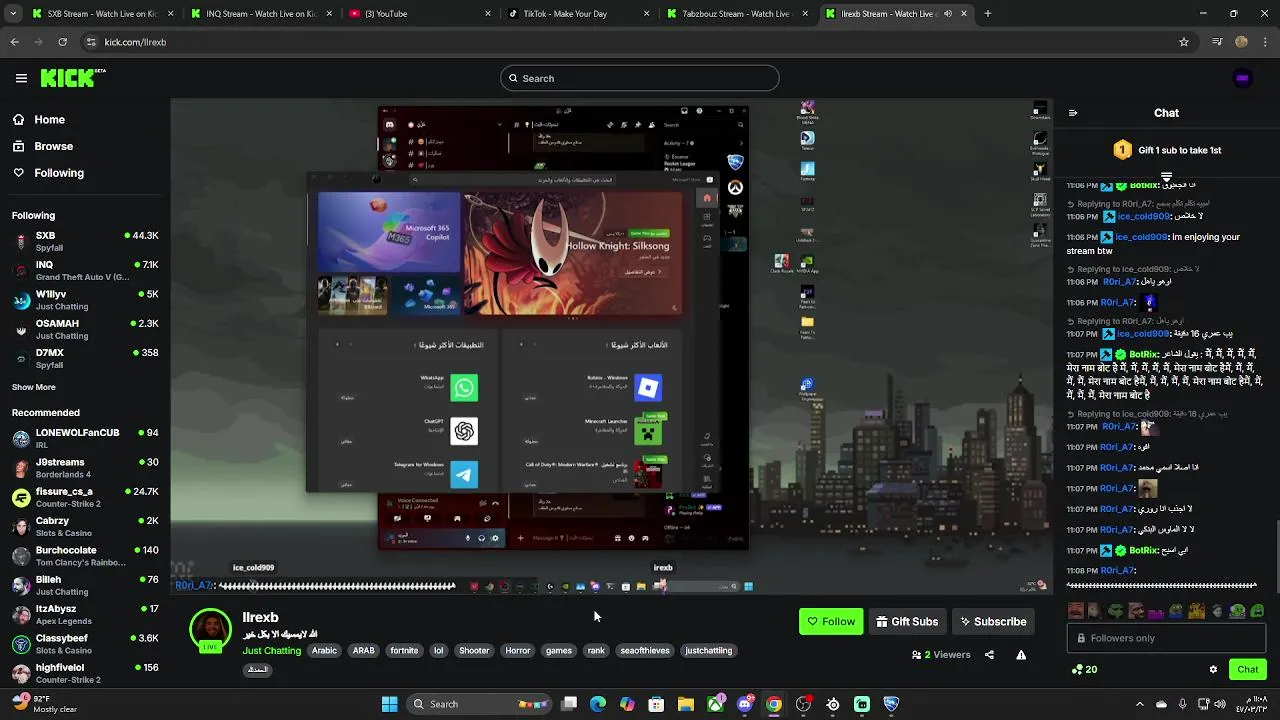The width and height of the screenshot is (1280, 720).
Task: Open chat settings gear icon
Action: point(1213,670)
